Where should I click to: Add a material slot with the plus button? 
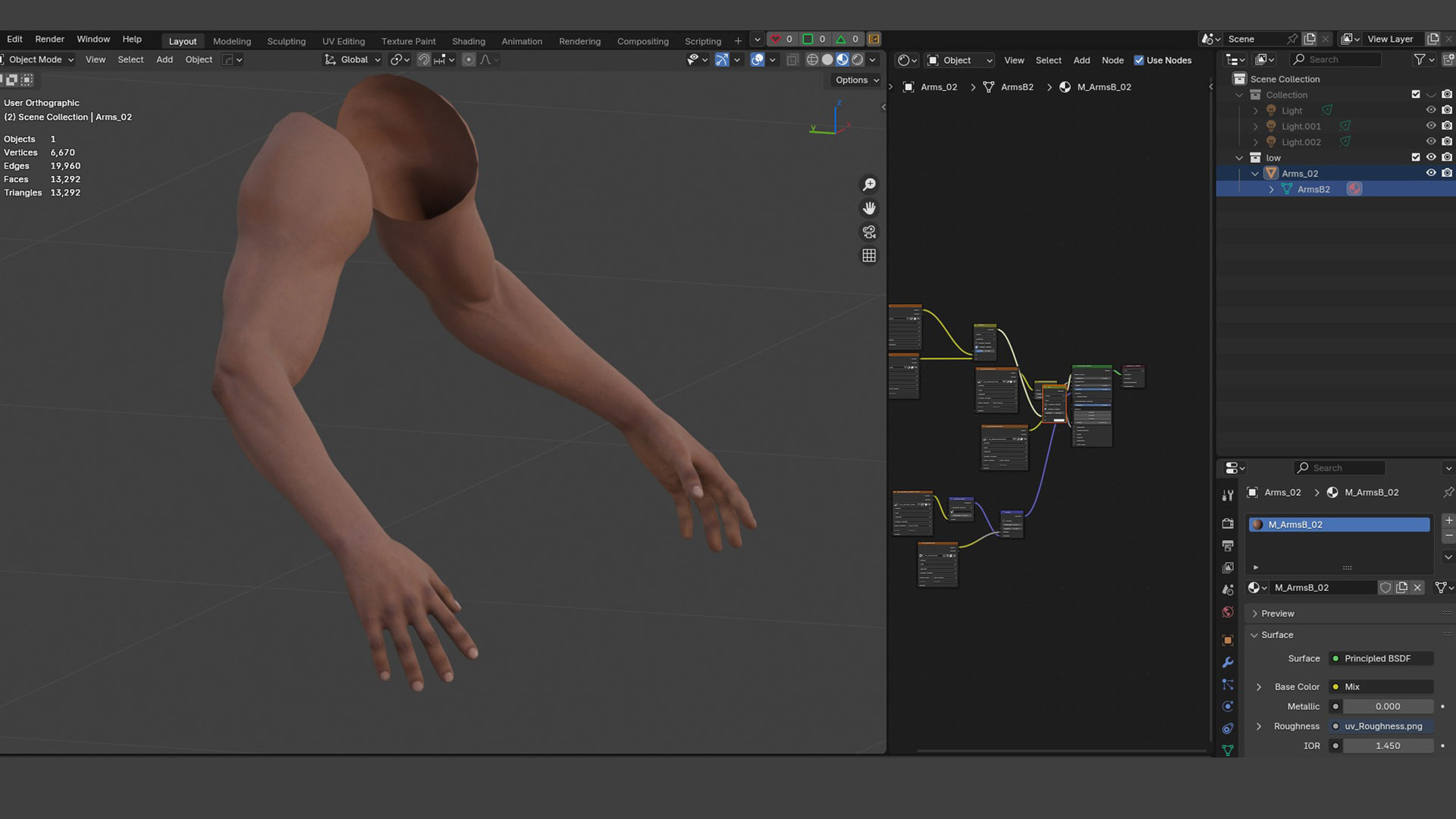[1448, 520]
